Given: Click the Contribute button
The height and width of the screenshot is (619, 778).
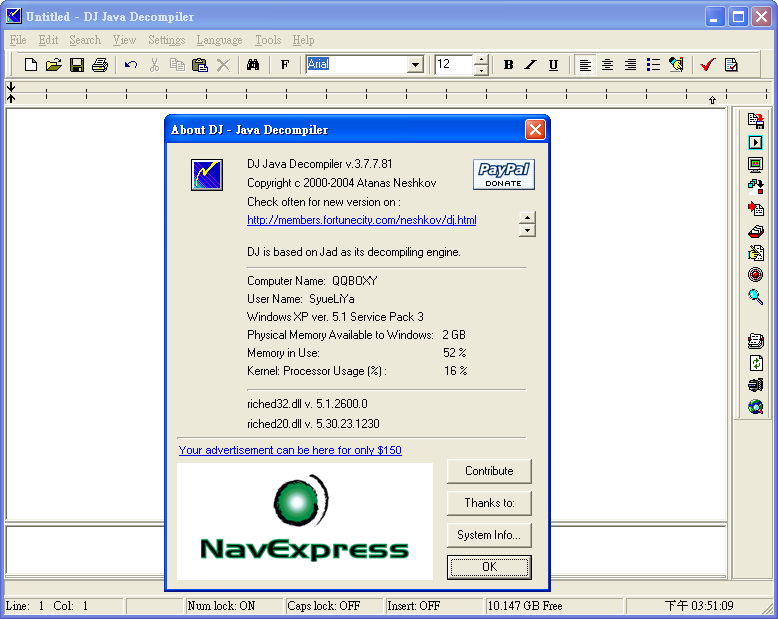Looking at the screenshot, I should tap(489, 471).
